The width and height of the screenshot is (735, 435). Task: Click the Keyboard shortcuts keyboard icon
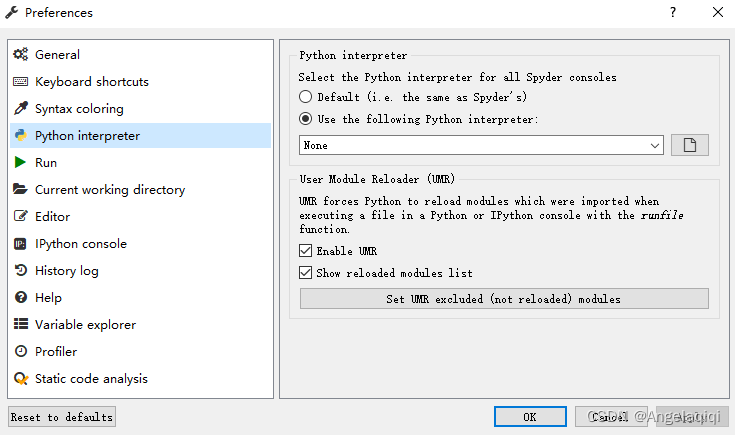click(x=20, y=82)
